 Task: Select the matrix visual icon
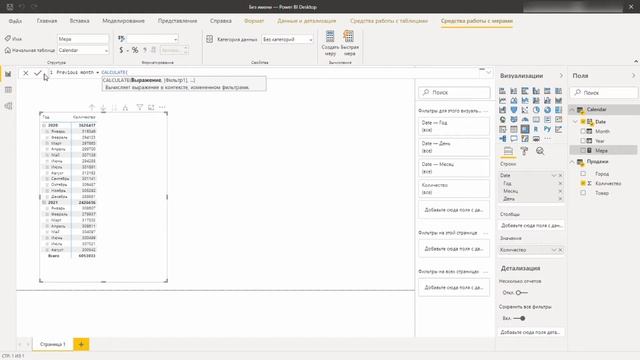[x=525, y=129]
